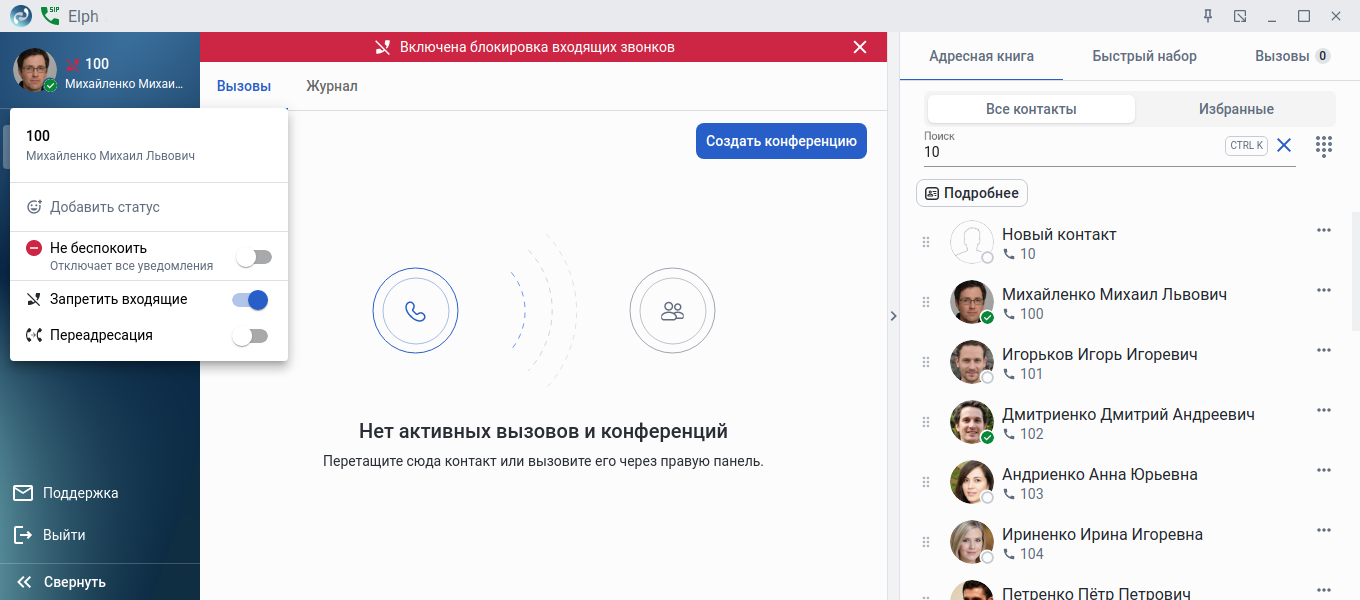Select the Избранные filter
This screenshot has height=600, width=1360.
(x=1236, y=109)
